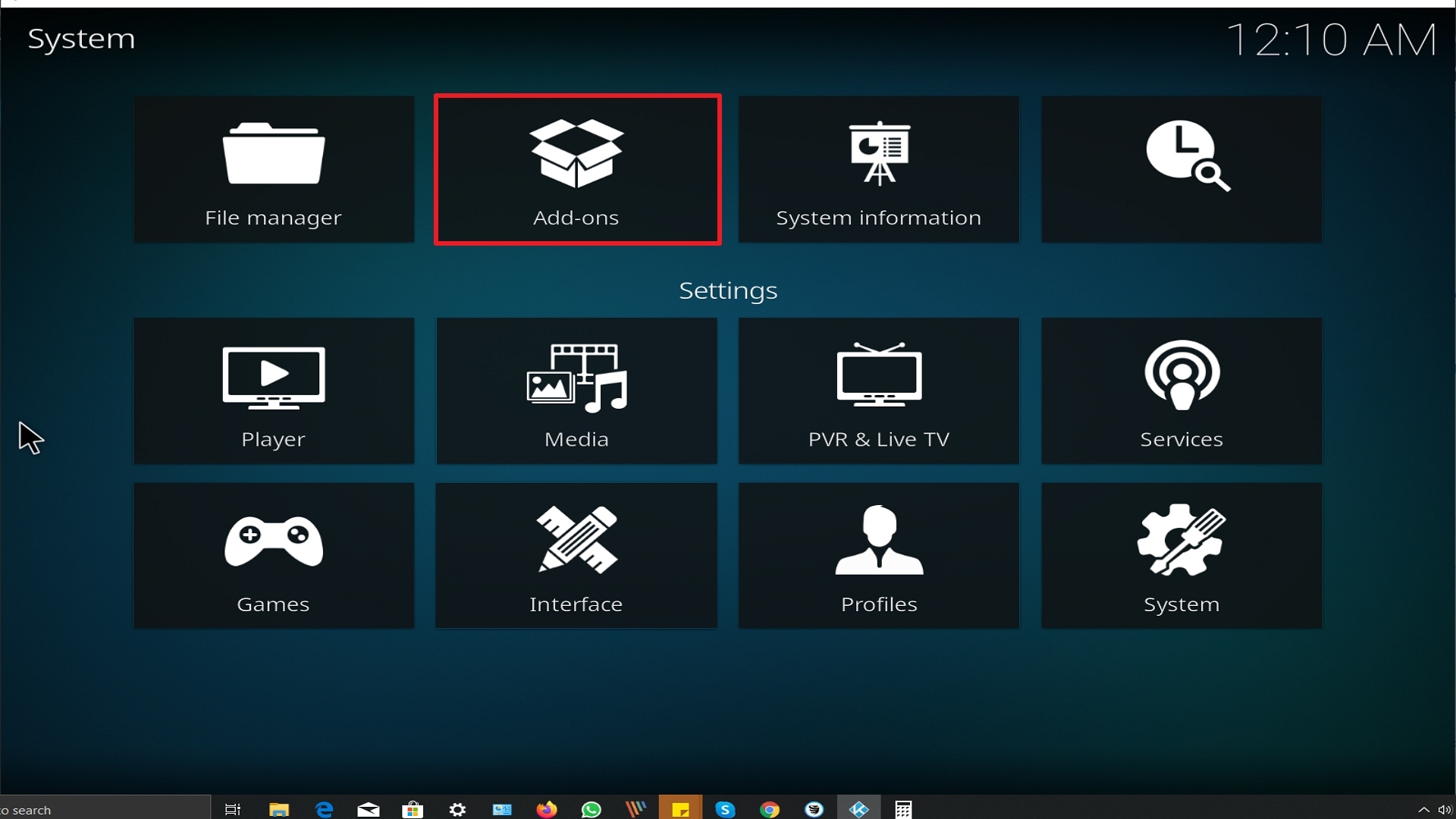
Task: Open the Mail app from taskbar
Action: [x=369, y=809]
